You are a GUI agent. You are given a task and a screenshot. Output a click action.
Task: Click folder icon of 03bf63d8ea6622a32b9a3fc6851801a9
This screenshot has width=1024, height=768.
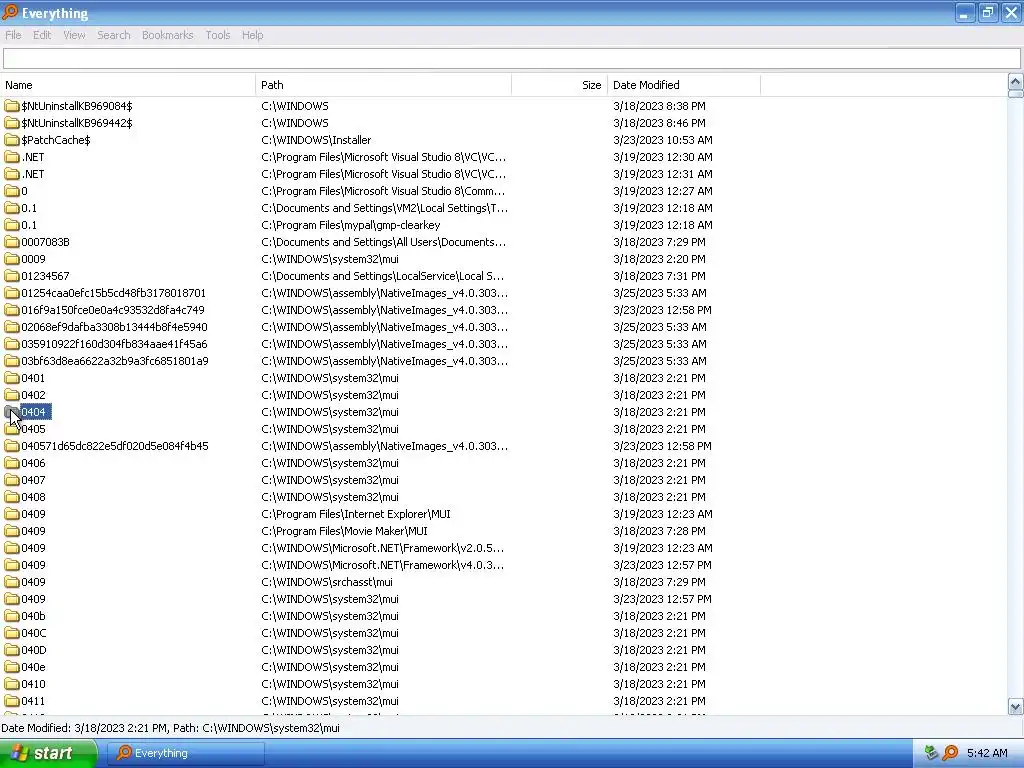pos(12,360)
